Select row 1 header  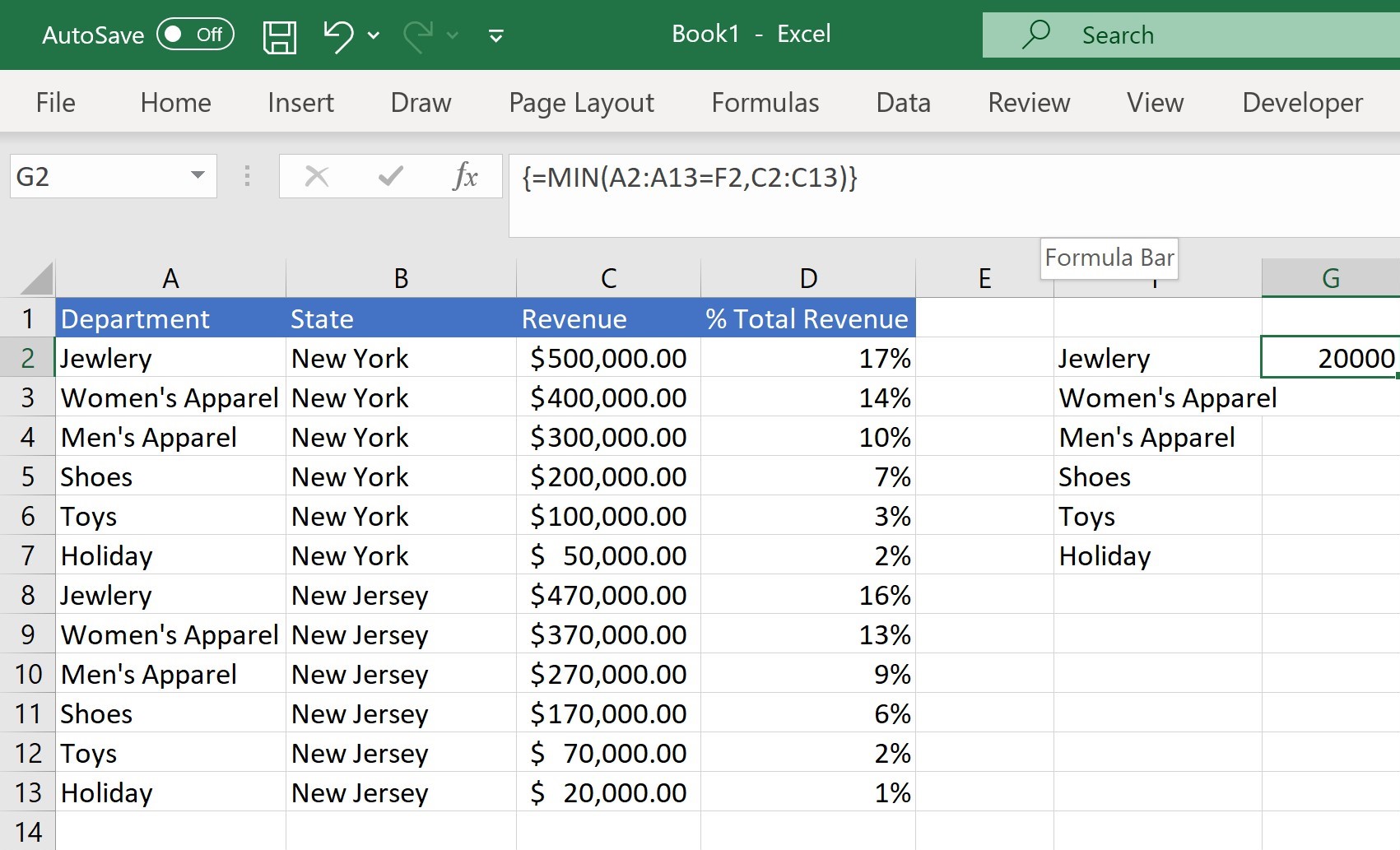(x=27, y=318)
